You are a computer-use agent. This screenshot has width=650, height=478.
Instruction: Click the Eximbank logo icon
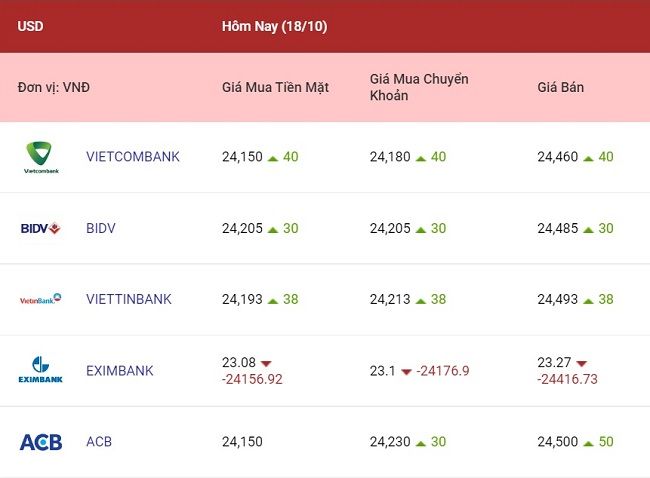point(41,369)
